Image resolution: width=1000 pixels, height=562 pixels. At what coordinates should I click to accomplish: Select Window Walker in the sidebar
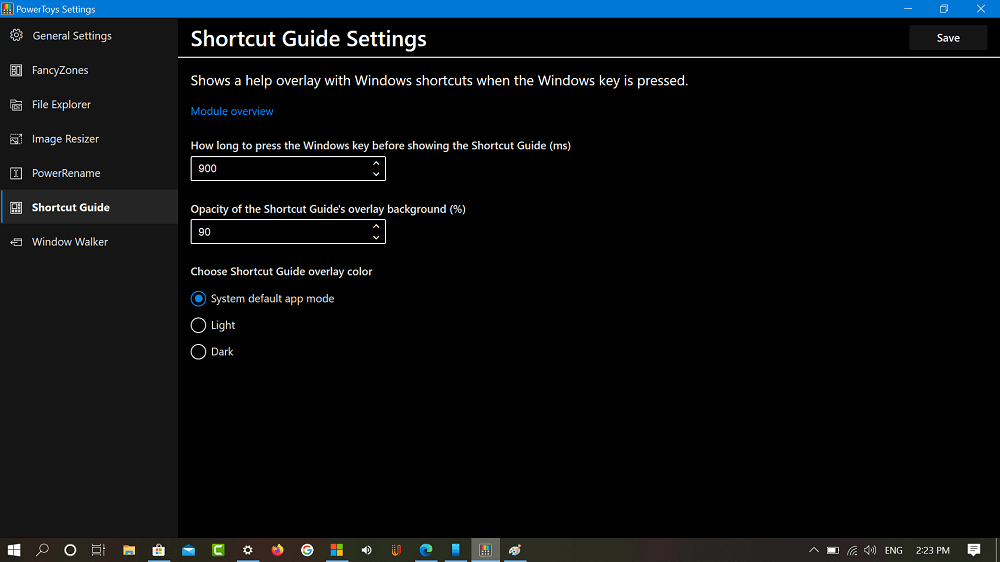click(x=89, y=242)
